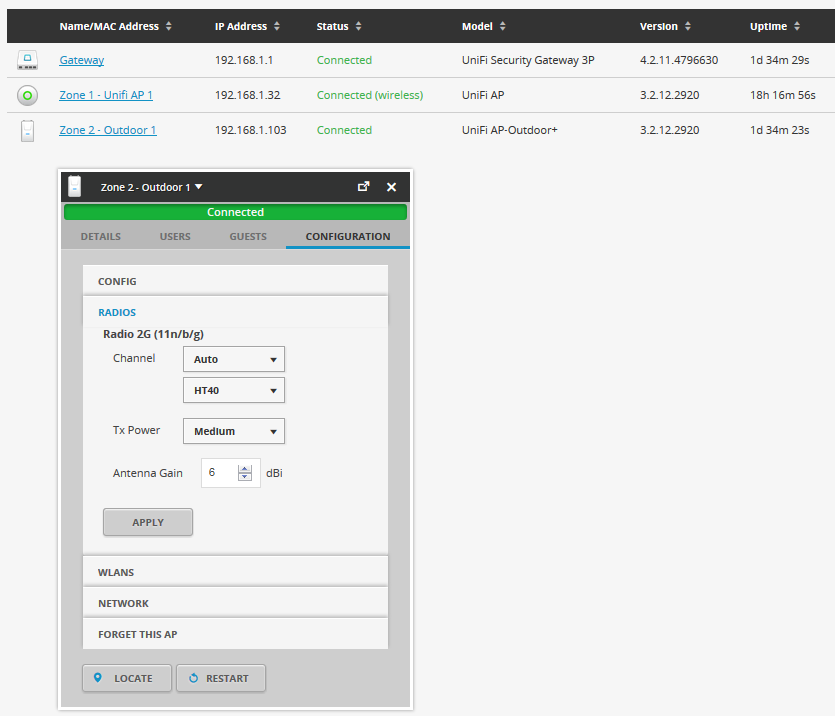Click the Locate button
The height and width of the screenshot is (716, 835).
pos(126,678)
